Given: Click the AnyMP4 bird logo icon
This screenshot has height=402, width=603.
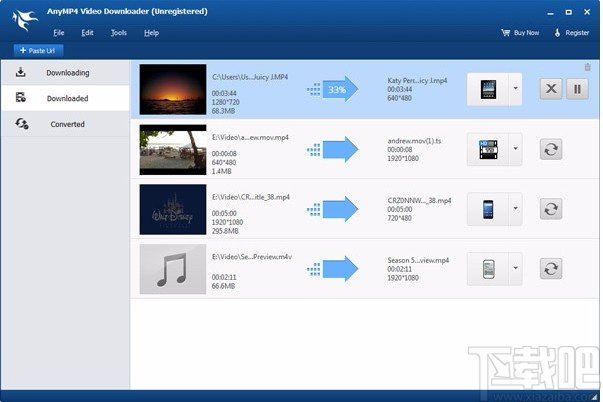Looking at the screenshot, I should (25, 20).
